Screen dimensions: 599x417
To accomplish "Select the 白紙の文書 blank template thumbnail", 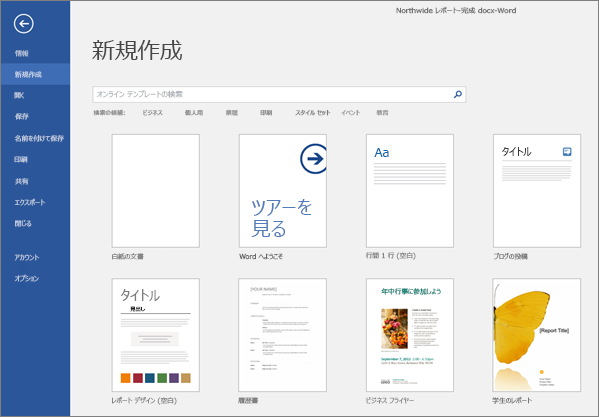I will pos(155,191).
